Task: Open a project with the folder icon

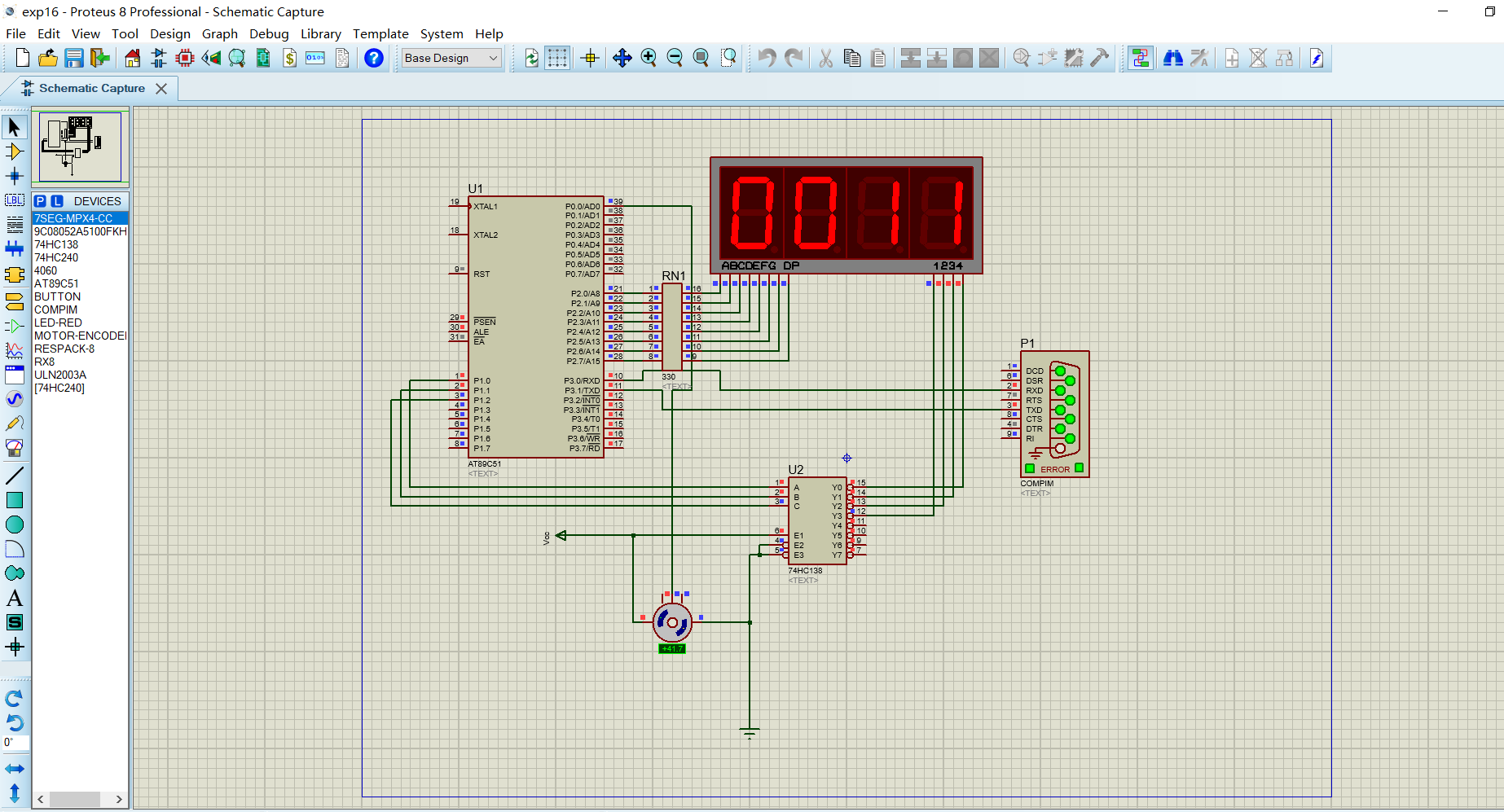Action: [x=48, y=58]
